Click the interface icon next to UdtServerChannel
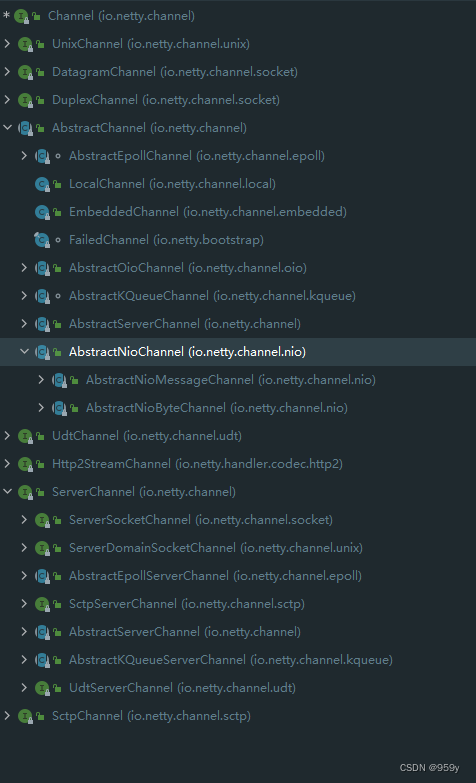 point(42,688)
